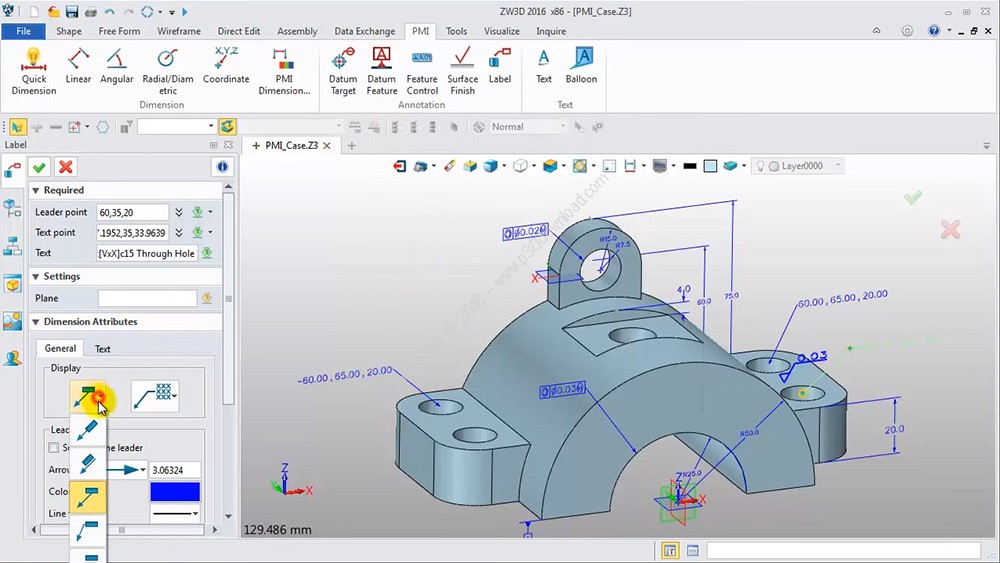Screen dimensions: 1000x563
Task: Open the Text tab in Dimension Attributes
Action: (x=102, y=349)
